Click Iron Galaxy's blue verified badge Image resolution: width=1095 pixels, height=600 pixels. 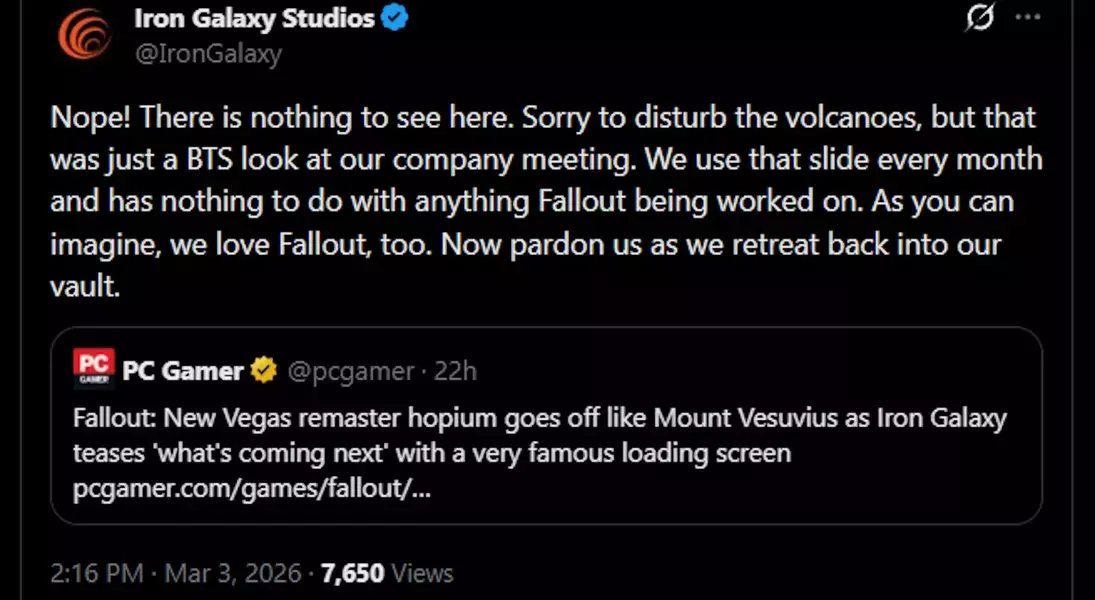396,18
